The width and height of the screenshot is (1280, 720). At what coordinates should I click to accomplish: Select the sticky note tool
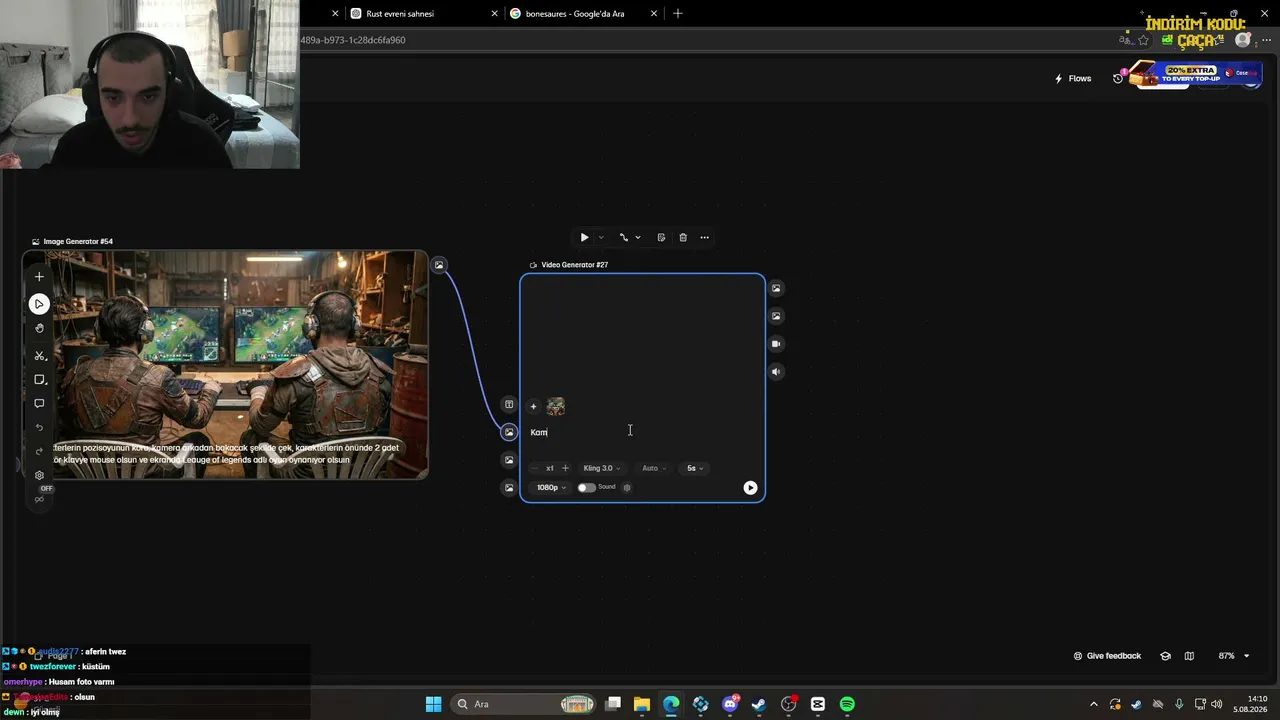coord(39,380)
